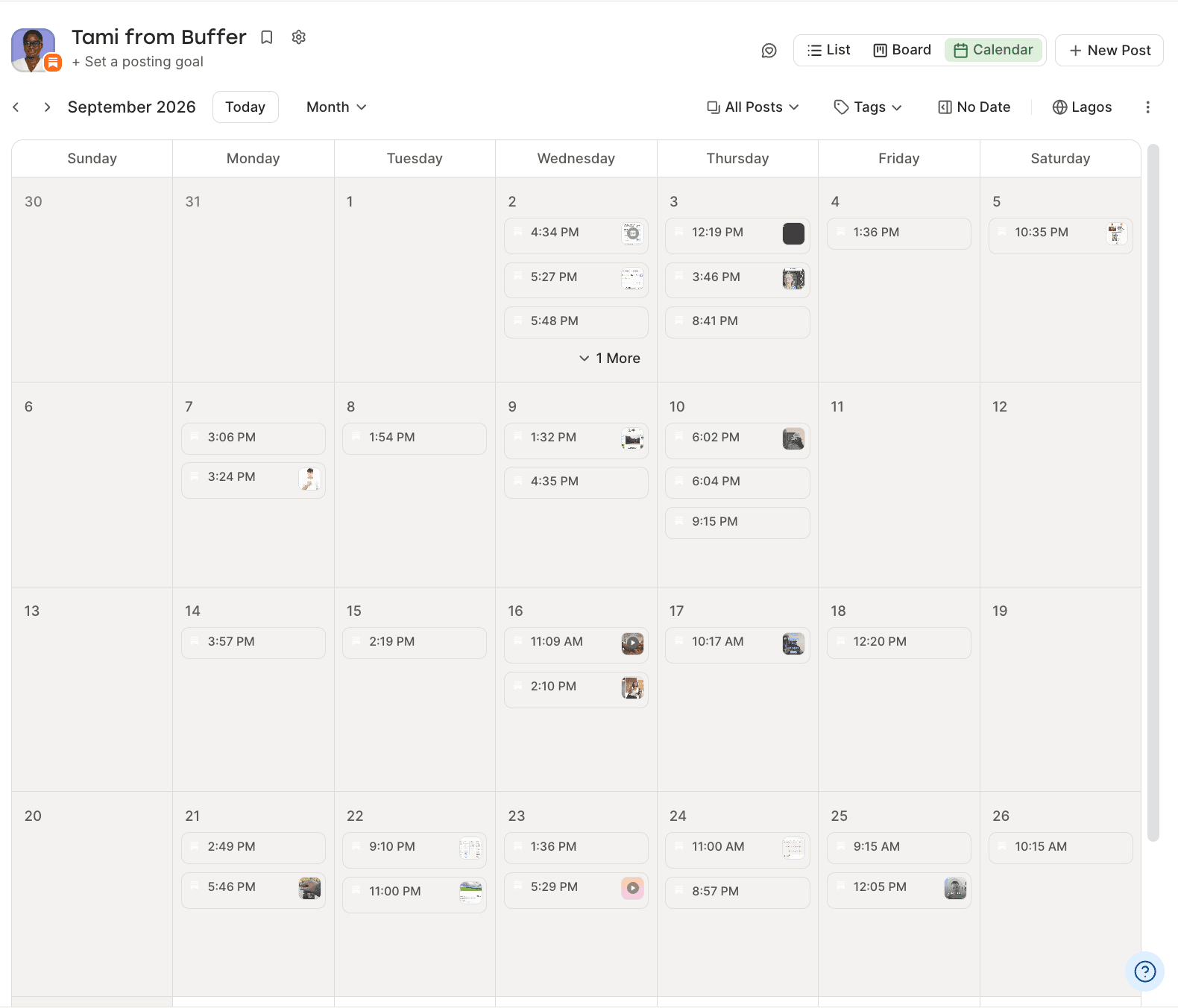Open the 10:35 PM post thumbnail
This screenshot has height=1008, width=1178.
pyautogui.click(x=1116, y=233)
